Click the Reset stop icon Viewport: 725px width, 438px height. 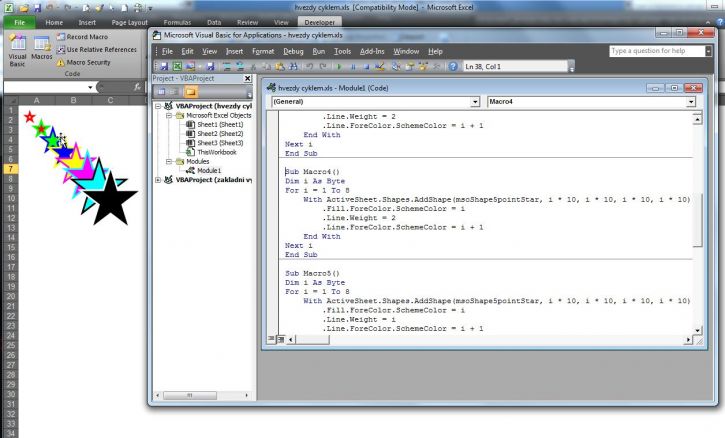click(x=366, y=67)
